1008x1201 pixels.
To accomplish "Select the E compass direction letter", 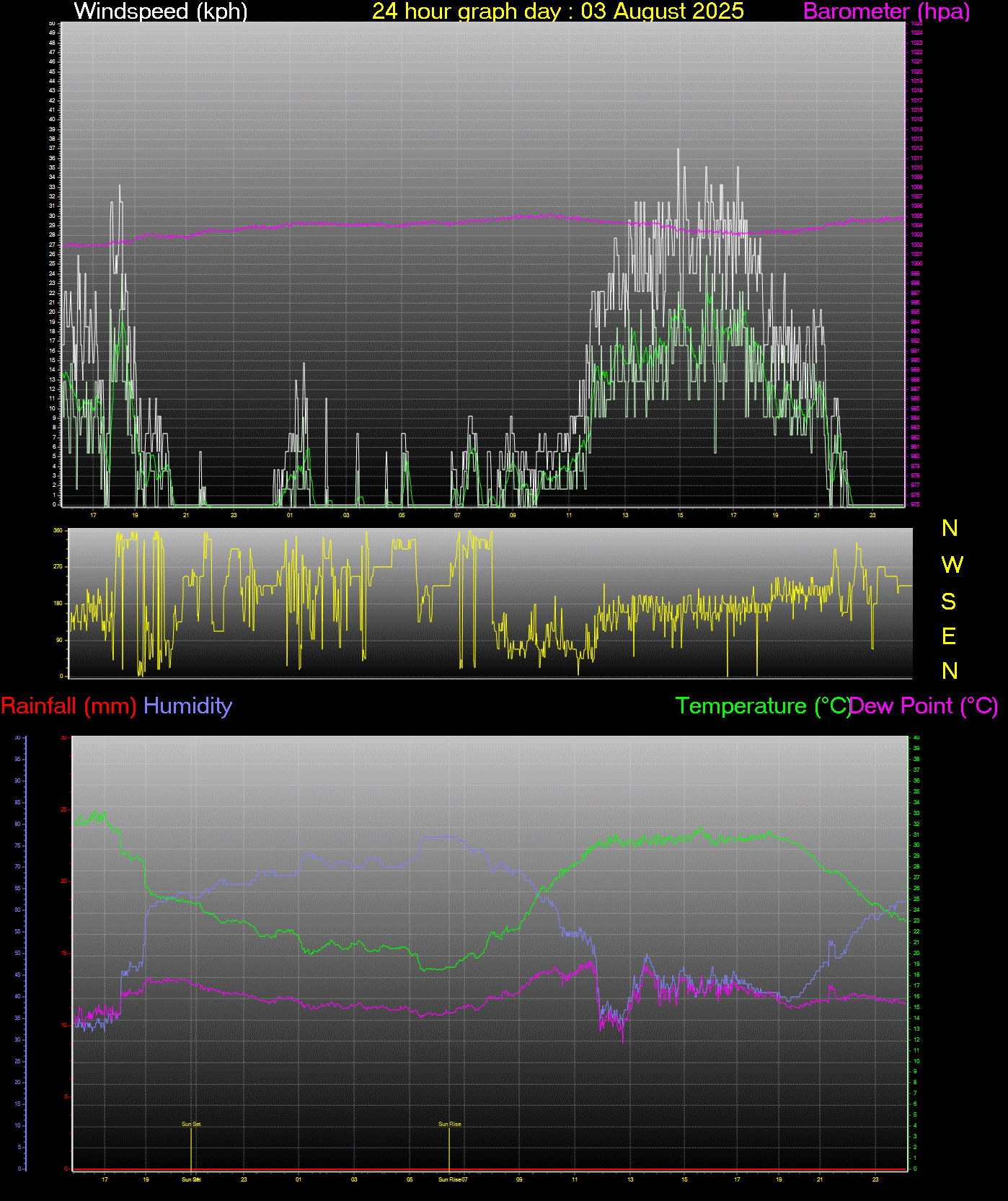I will [949, 636].
